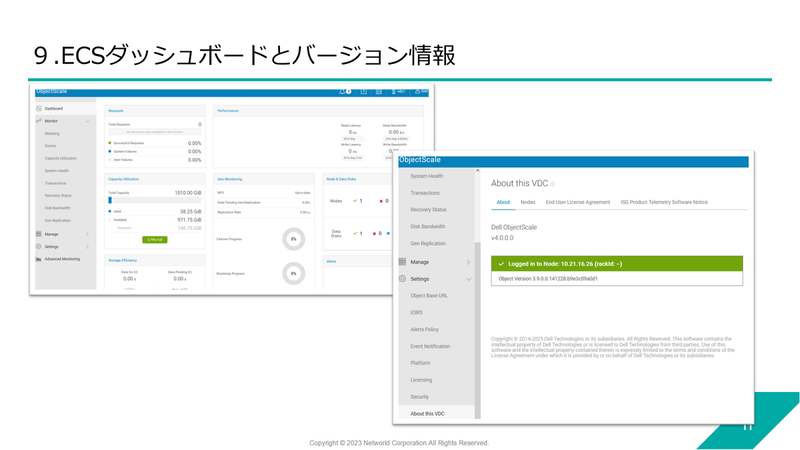
Task: Select Object Base URL under Settings
Action: tap(429, 295)
